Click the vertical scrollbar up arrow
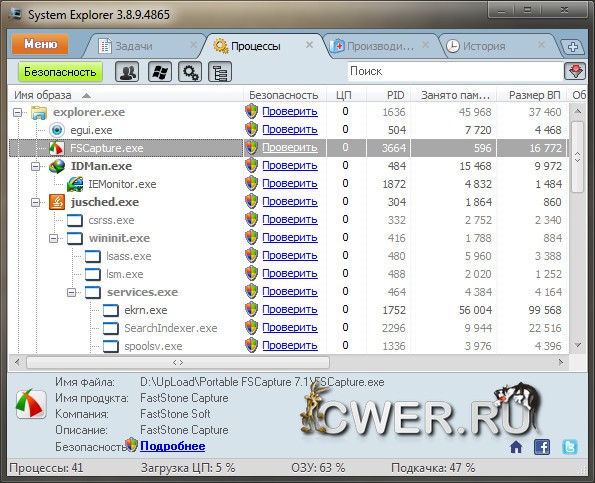The height and width of the screenshot is (483, 595). click(x=578, y=112)
